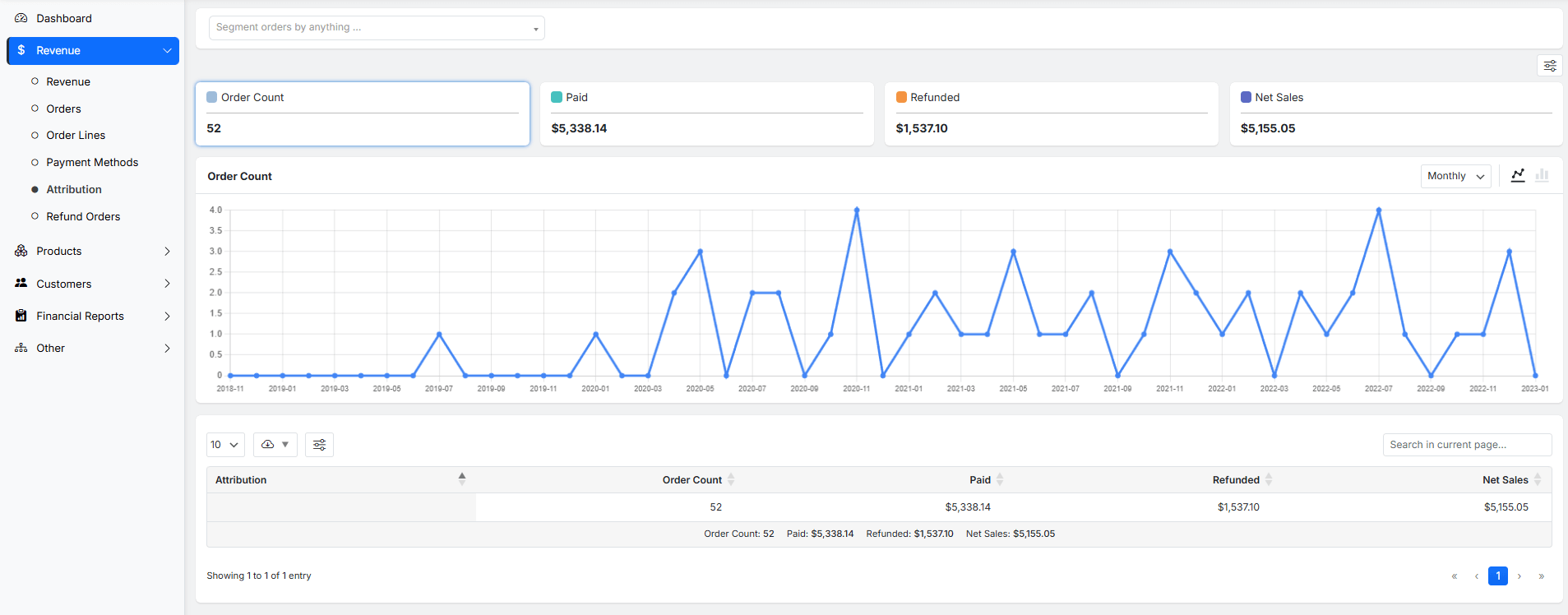
Task: Select the Refunded metric card
Action: click(1051, 113)
